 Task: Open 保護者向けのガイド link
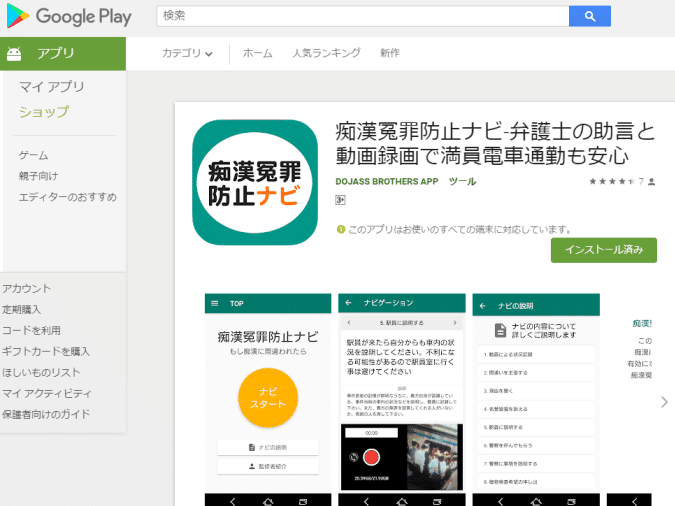(x=46, y=414)
